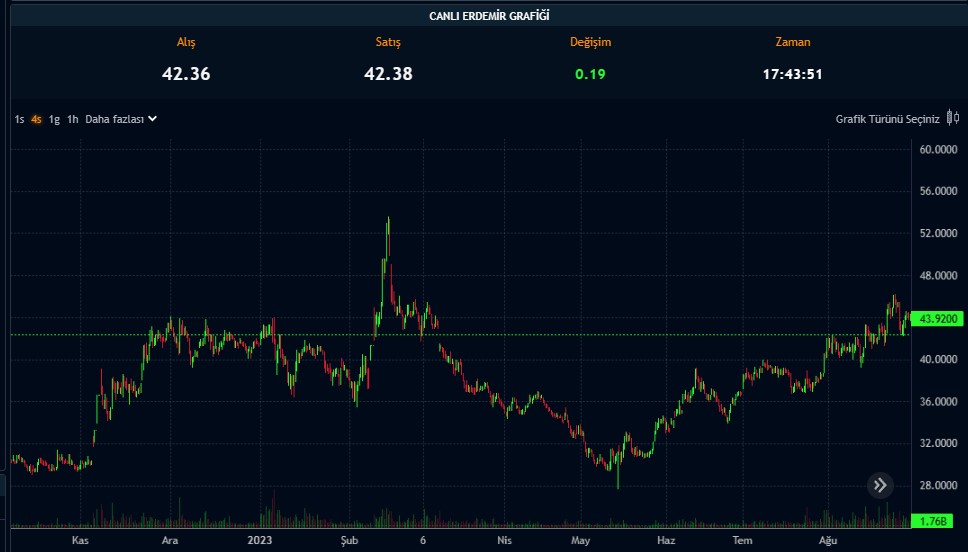The image size is (968, 552).
Task: Click the Değişim value 0.19
Action: pyautogui.click(x=590, y=73)
